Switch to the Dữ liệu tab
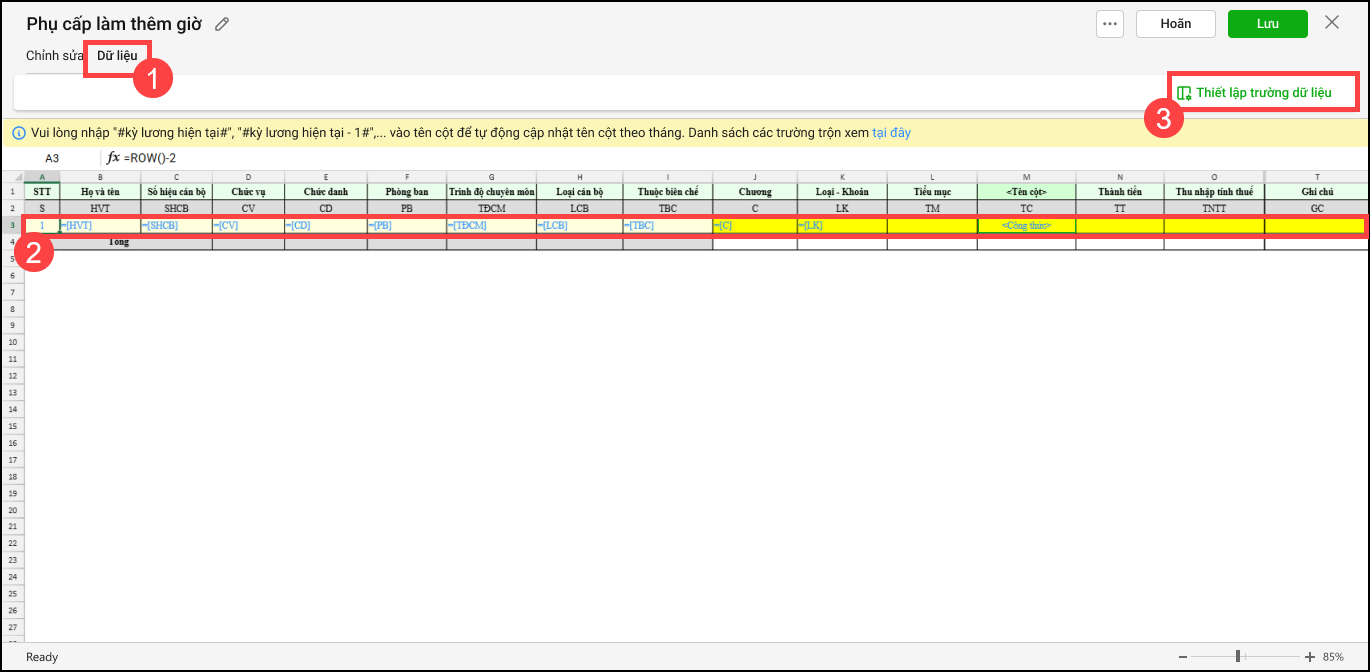 click(x=117, y=55)
